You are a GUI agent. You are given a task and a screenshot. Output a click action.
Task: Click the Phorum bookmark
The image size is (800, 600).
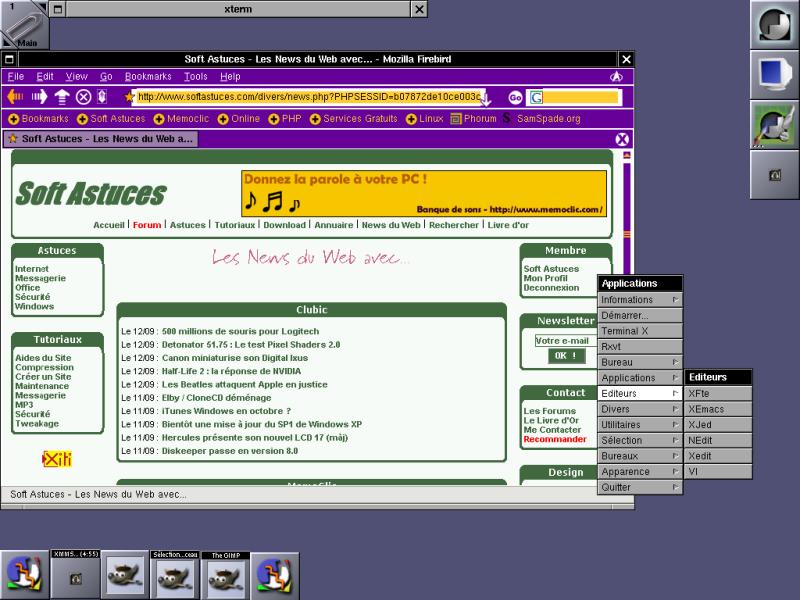point(473,119)
